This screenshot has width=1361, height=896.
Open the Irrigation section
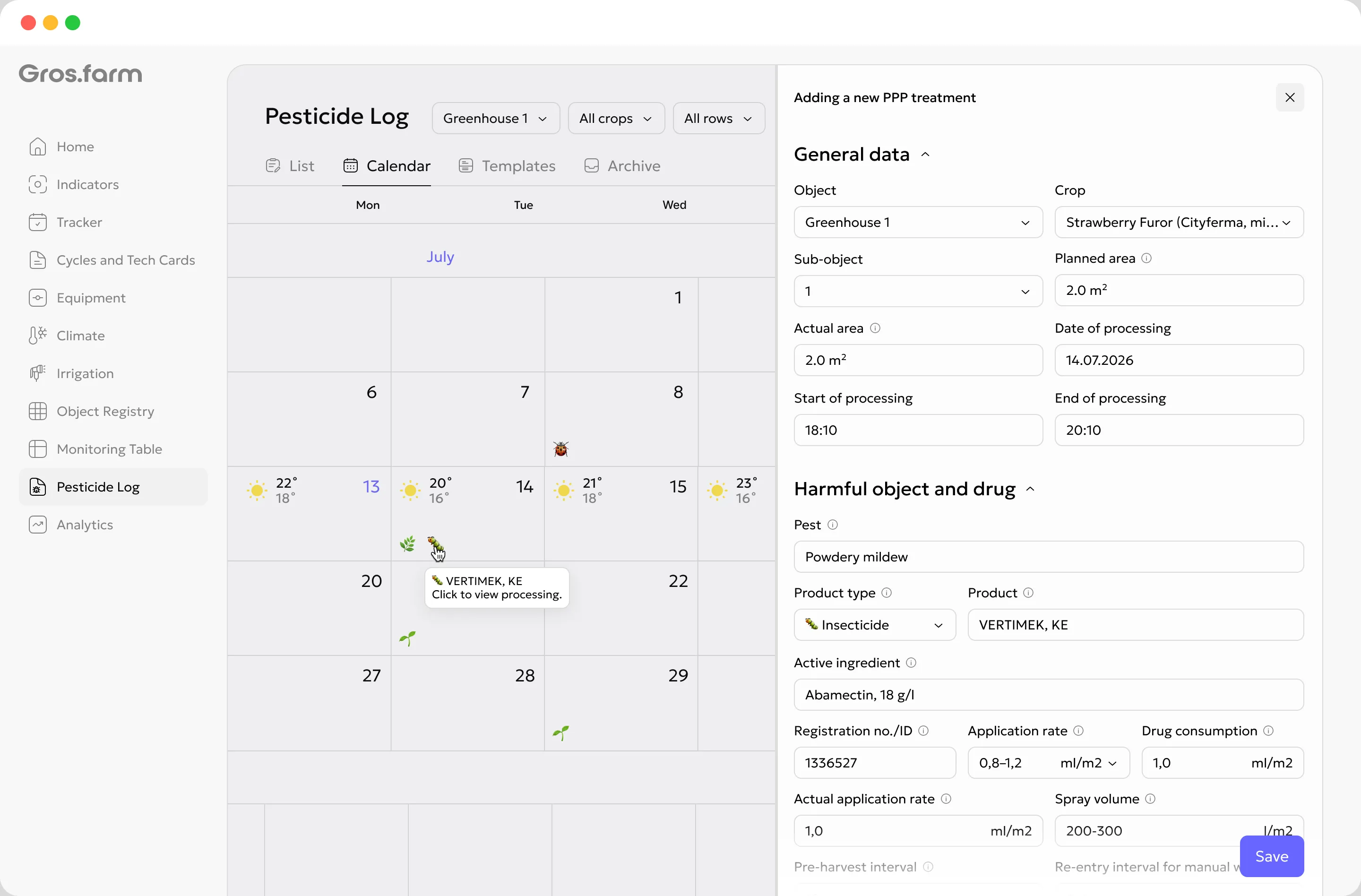pos(71,373)
